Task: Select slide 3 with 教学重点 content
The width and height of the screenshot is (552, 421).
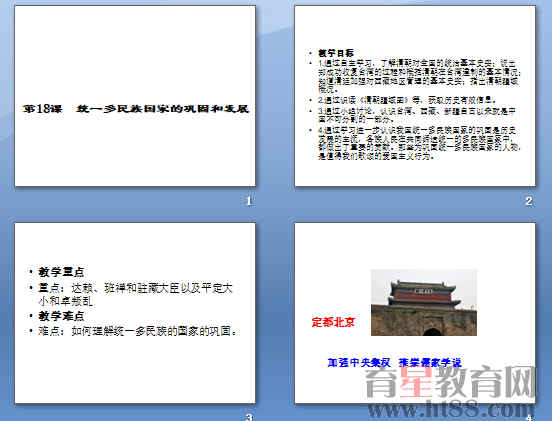Action: point(135,313)
